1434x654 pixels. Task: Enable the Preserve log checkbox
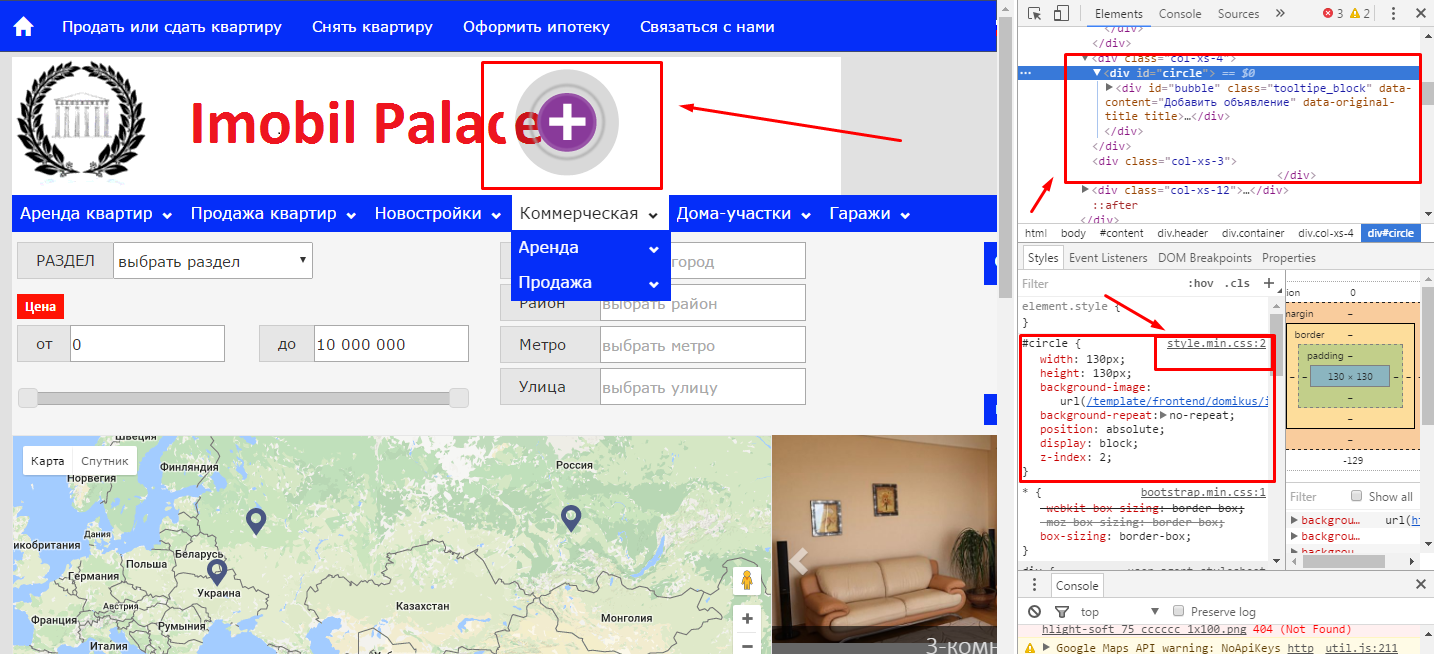pyautogui.click(x=1179, y=611)
